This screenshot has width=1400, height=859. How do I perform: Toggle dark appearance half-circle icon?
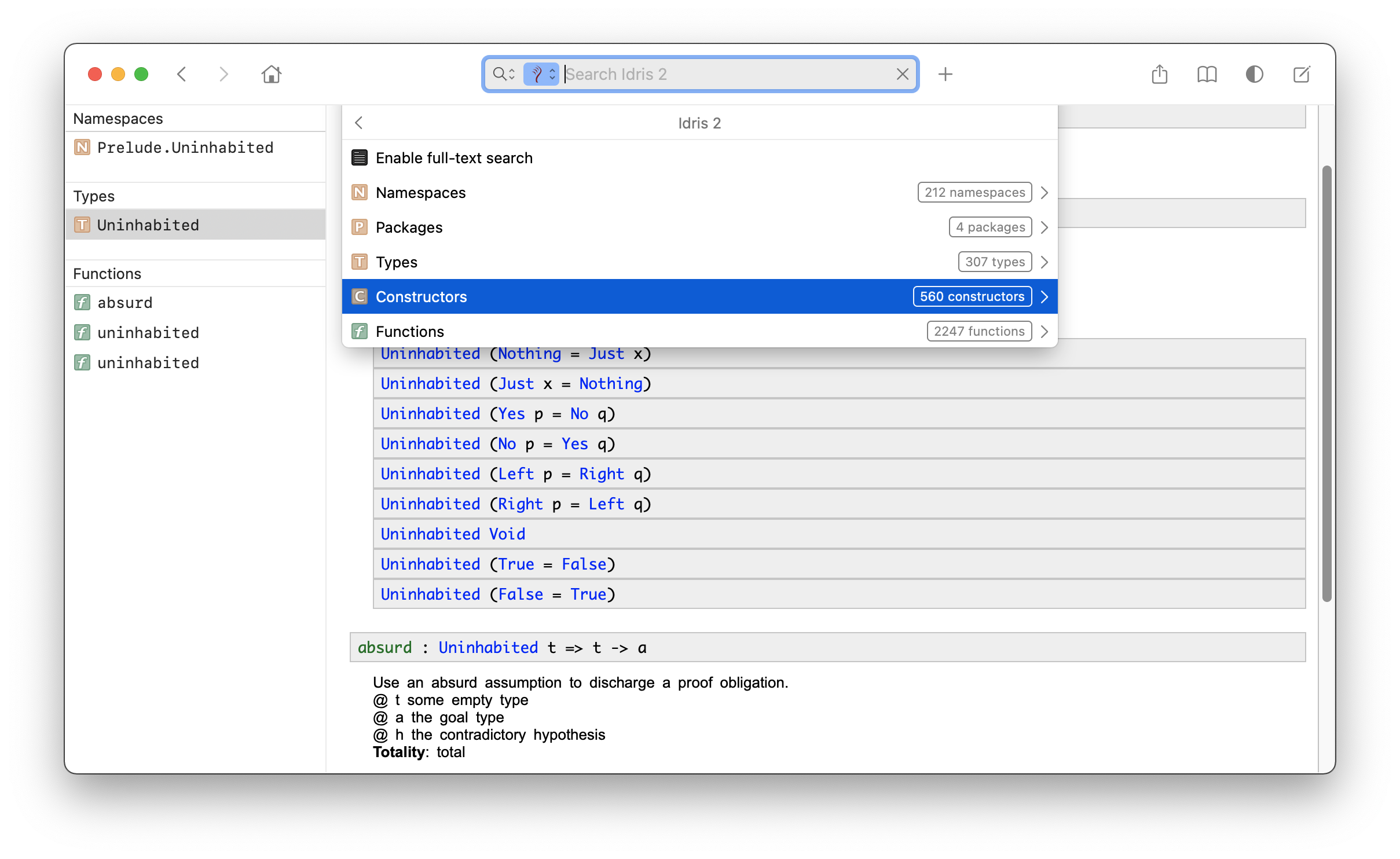(x=1254, y=74)
